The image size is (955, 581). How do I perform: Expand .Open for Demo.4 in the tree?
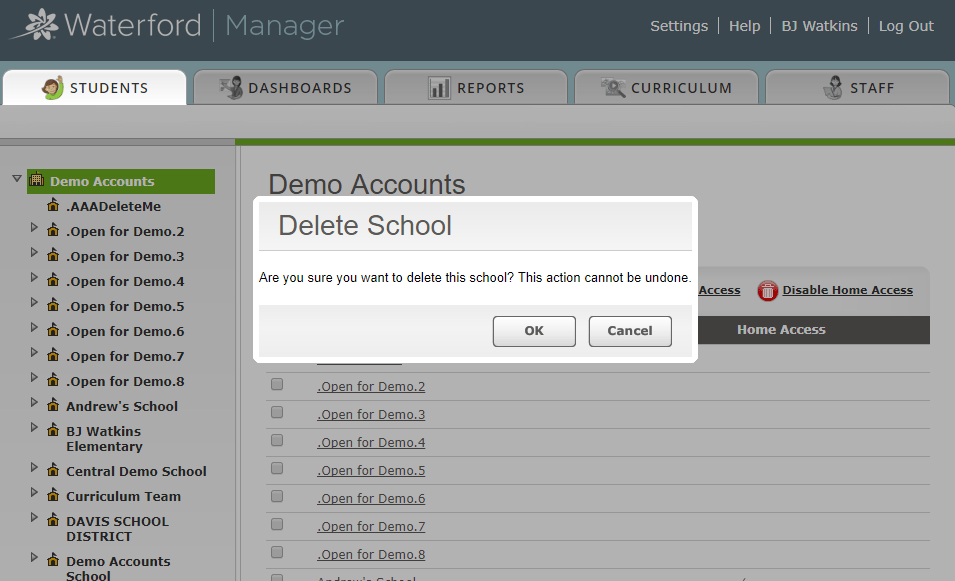34,278
